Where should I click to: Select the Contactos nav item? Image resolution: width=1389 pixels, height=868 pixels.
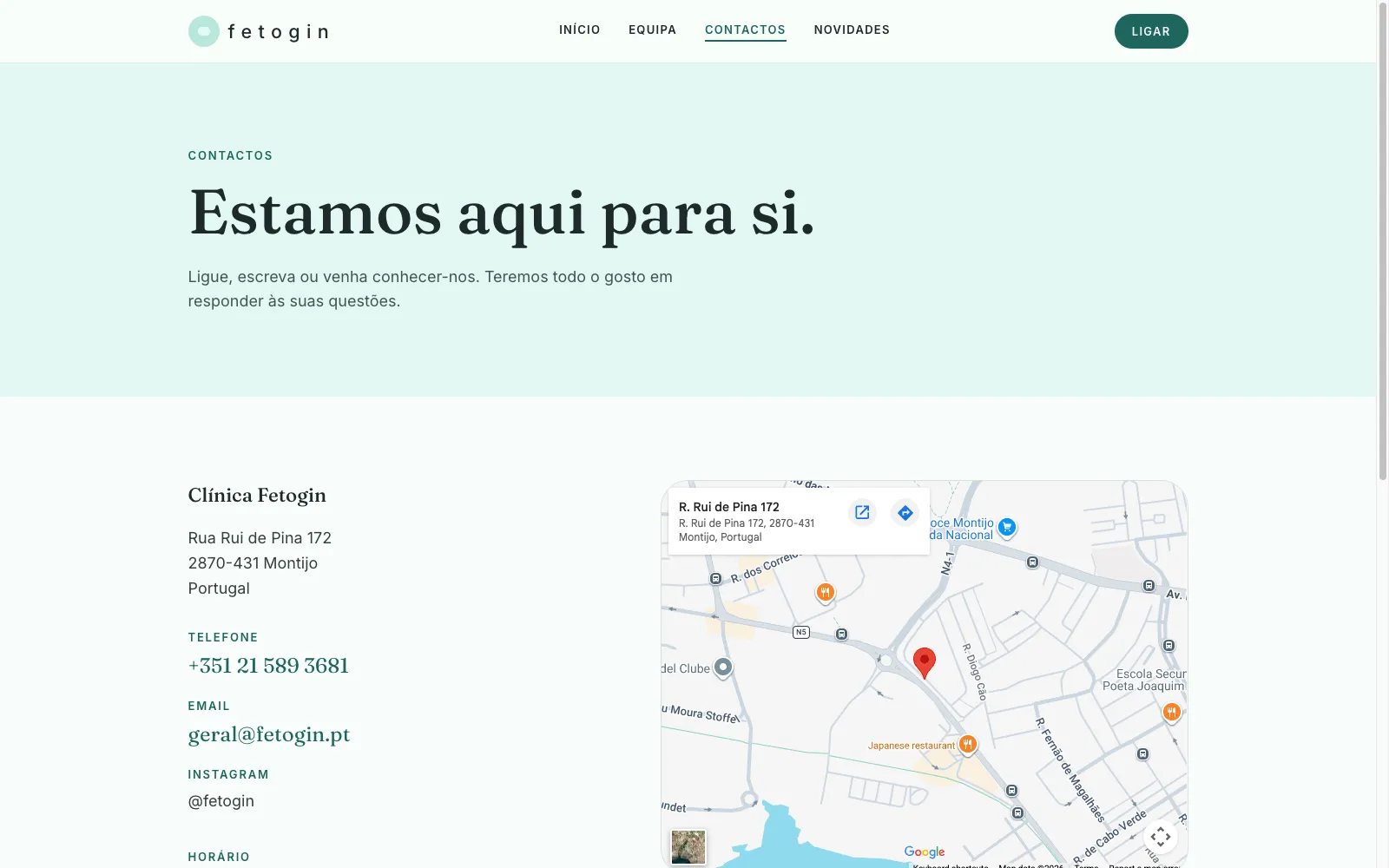point(745,30)
